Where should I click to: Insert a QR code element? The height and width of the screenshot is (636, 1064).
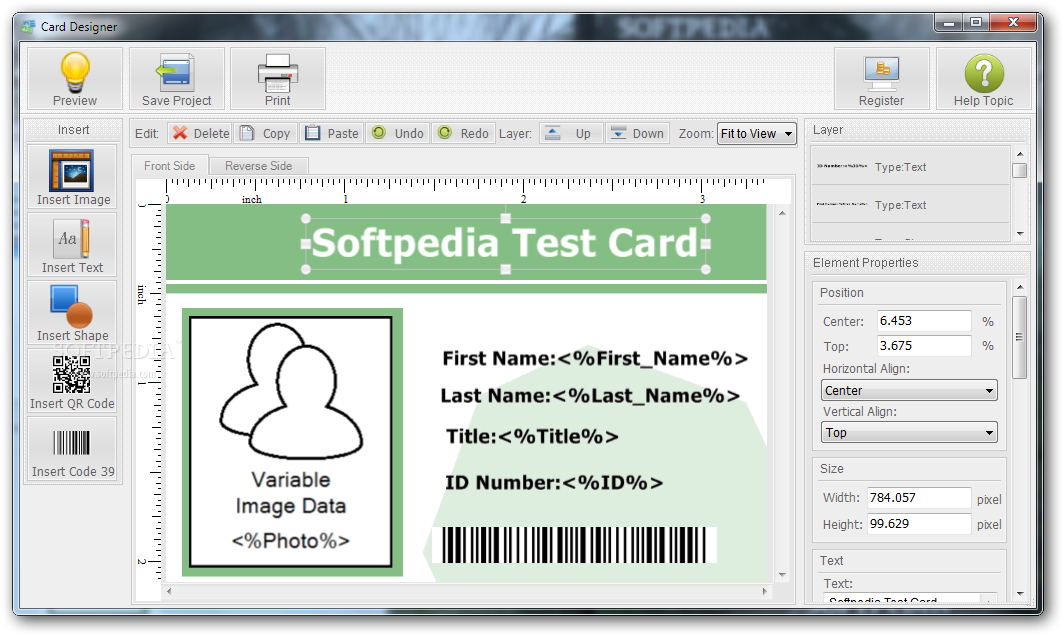pos(73,381)
